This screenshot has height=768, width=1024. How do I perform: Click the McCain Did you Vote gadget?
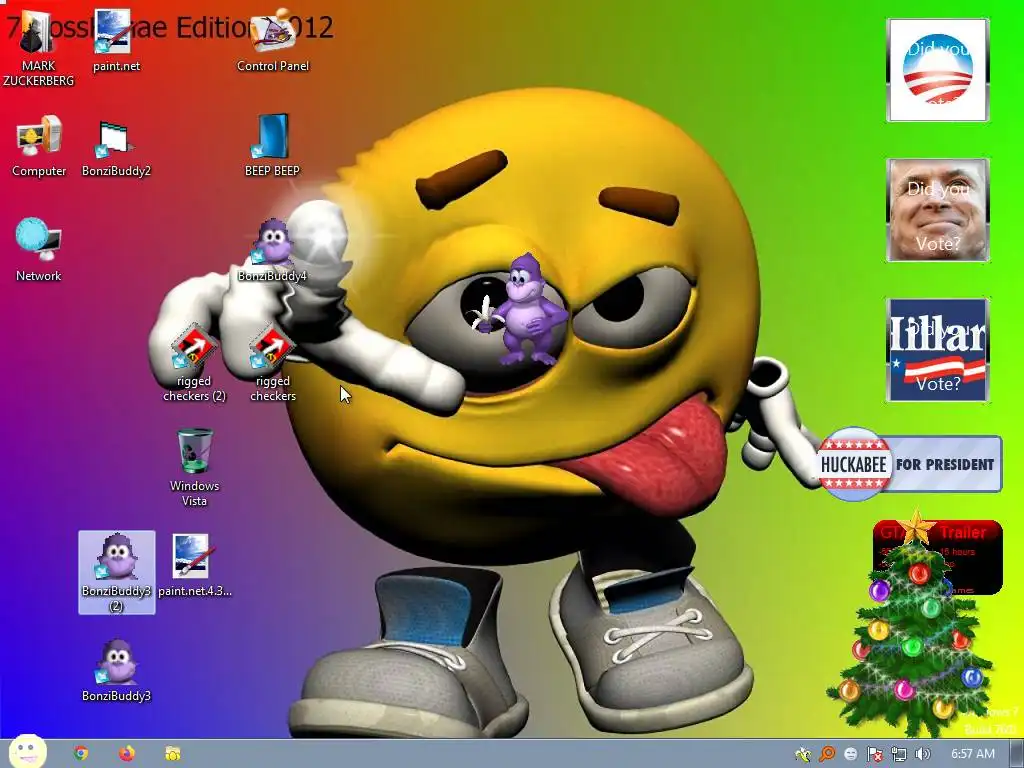pyautogui.click(x=937, y=210)
